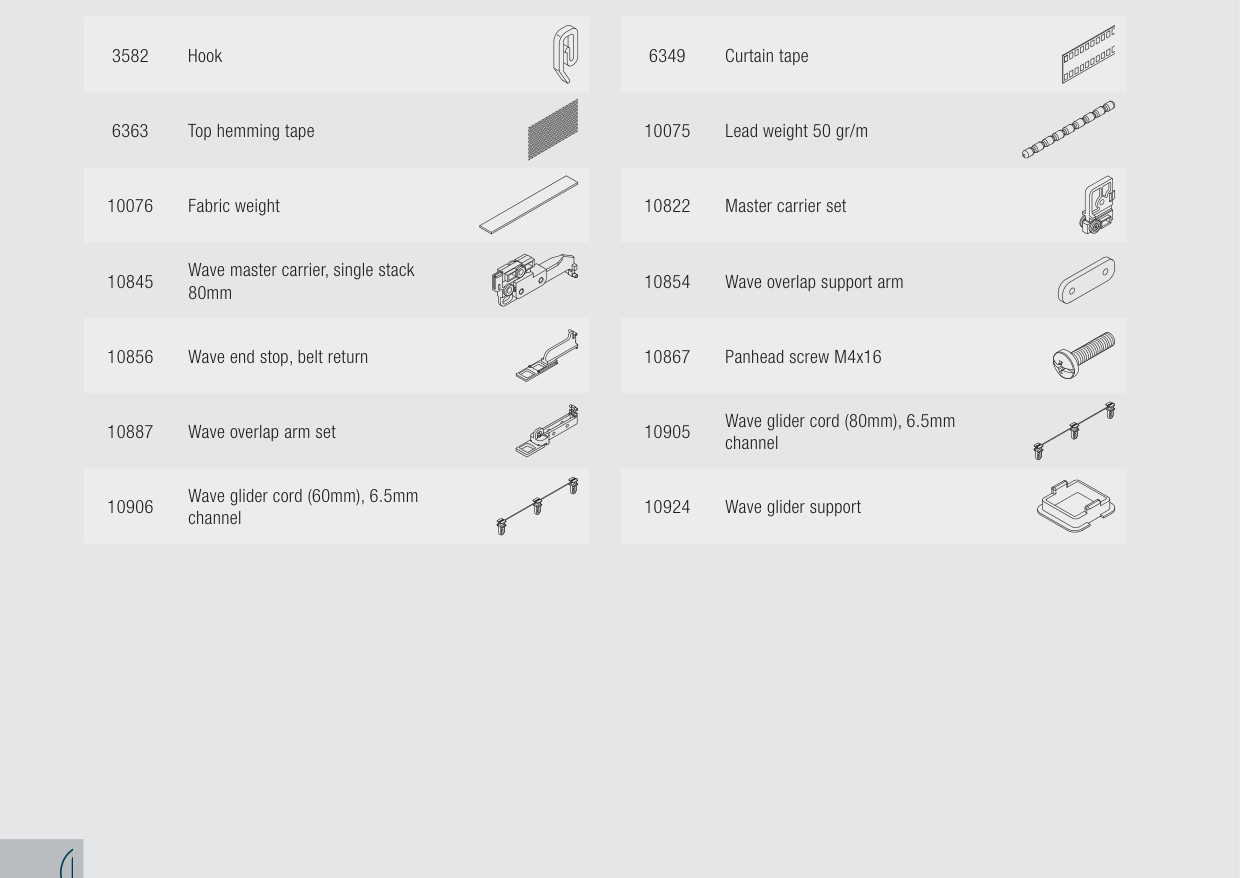Select the Master carrier set image

point(1097,205)
